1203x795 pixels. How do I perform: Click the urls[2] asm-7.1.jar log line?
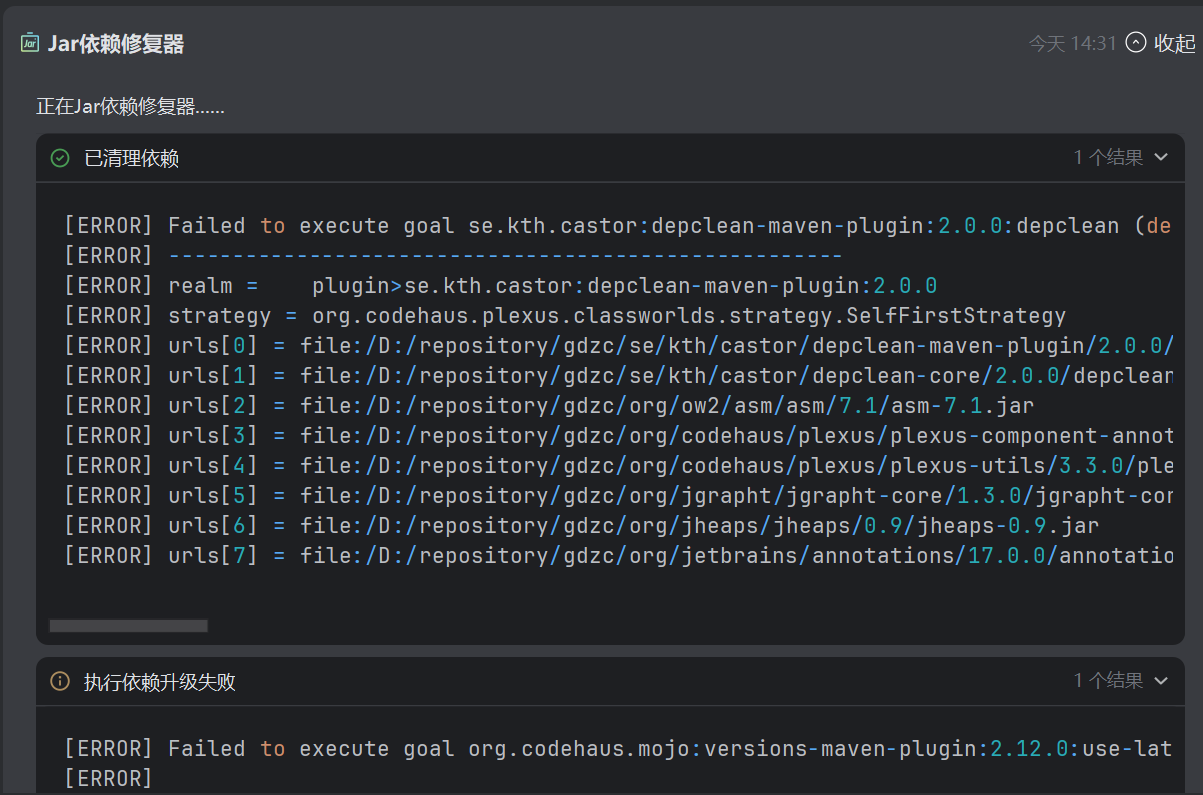pyautogui.click(x=548, y=405)
